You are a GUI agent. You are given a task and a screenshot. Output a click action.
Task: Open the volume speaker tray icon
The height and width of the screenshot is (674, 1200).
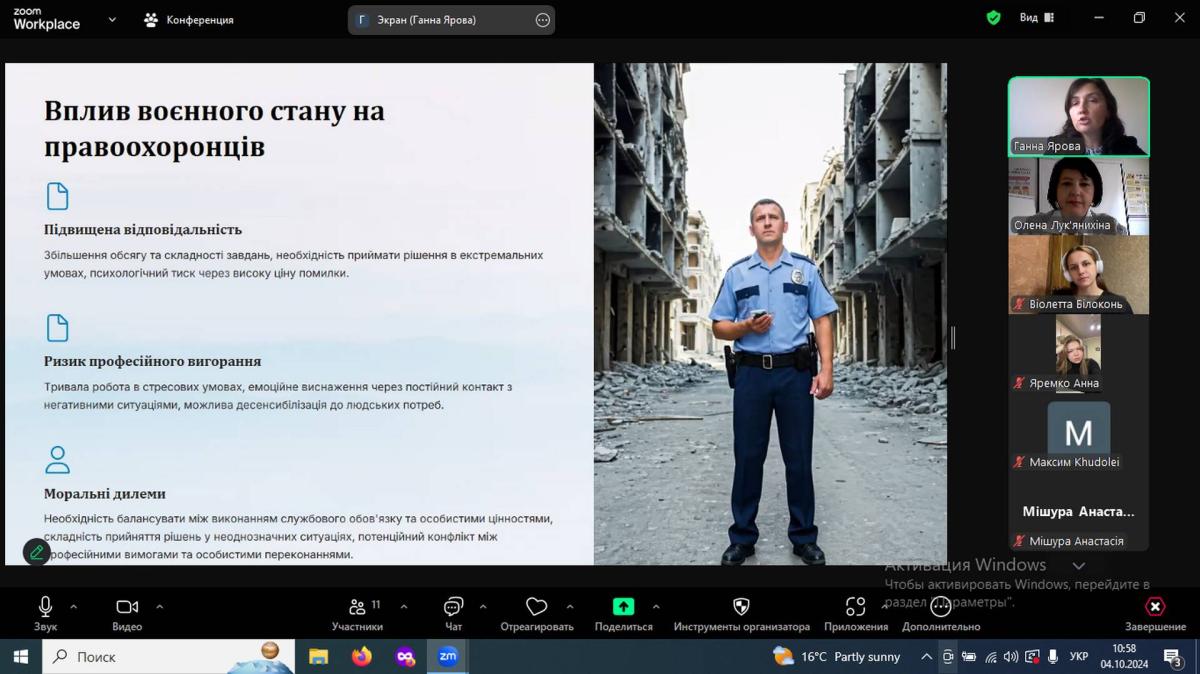pyautogui.click(x=1011, y=657)
